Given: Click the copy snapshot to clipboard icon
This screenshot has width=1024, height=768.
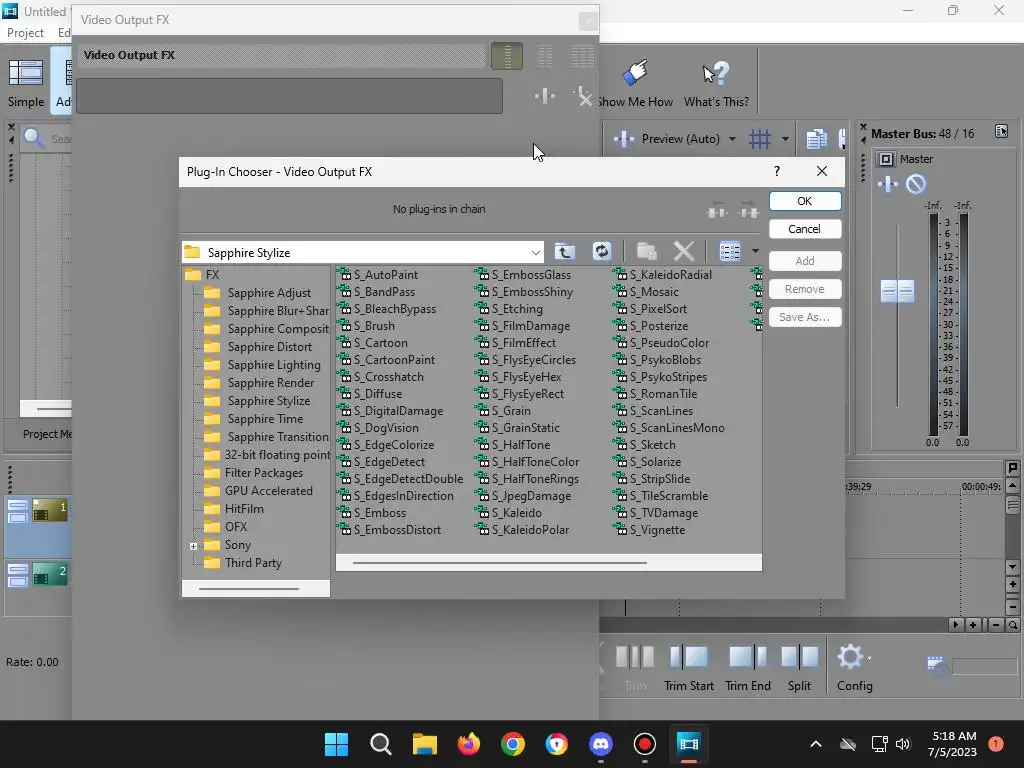Looking at the screenshot, I should coord(816,138).
